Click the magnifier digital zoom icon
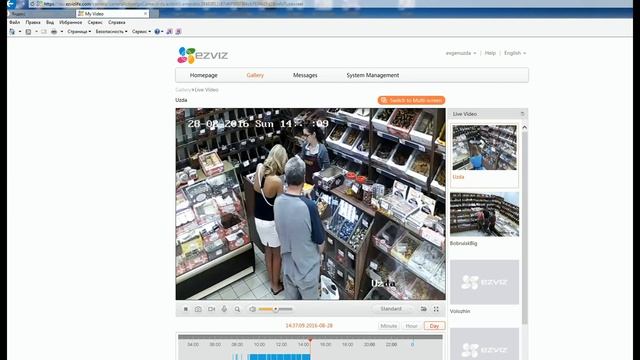This screenshot has height=360, width=640. [x=237, y=309]
